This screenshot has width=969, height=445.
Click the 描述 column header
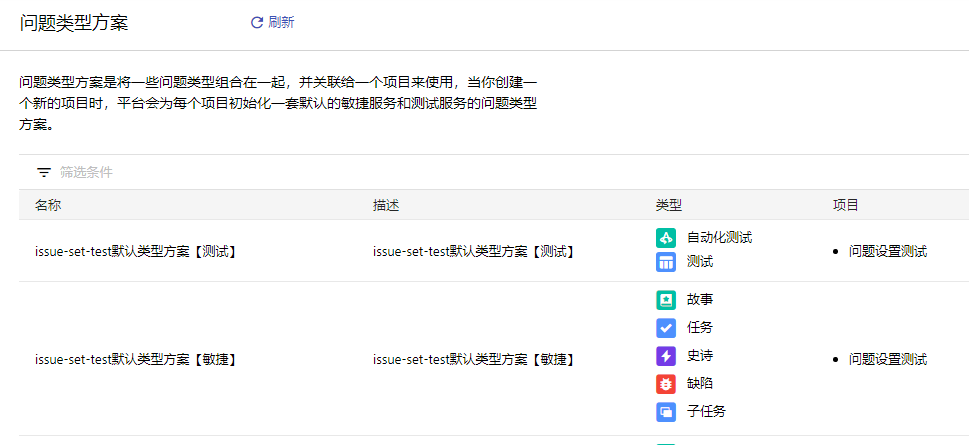coord(386,205)
